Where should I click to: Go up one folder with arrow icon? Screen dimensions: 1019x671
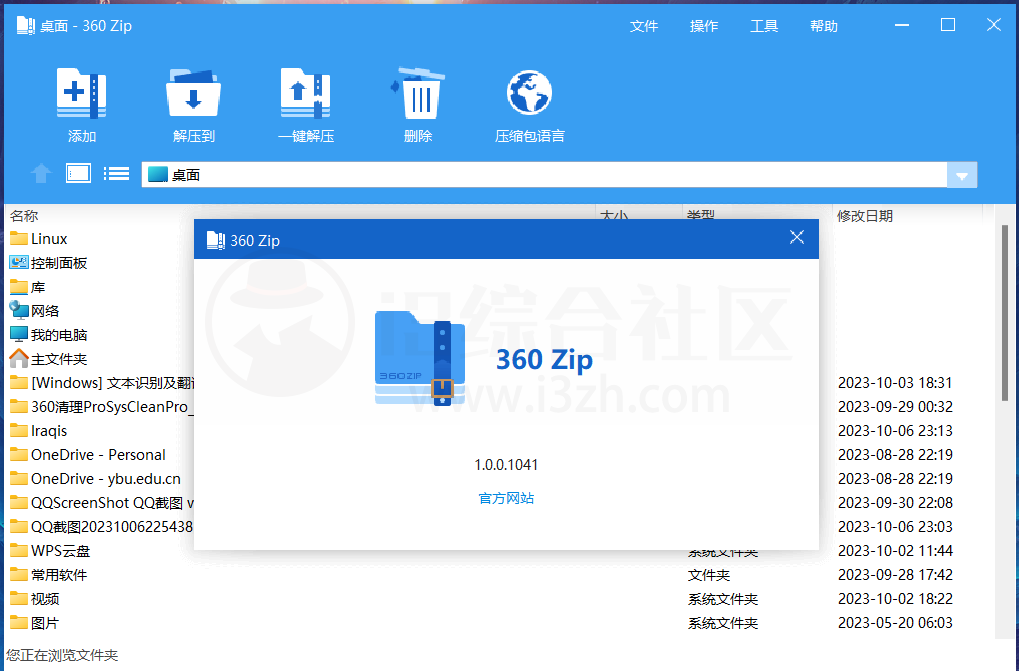pos(41,173)
